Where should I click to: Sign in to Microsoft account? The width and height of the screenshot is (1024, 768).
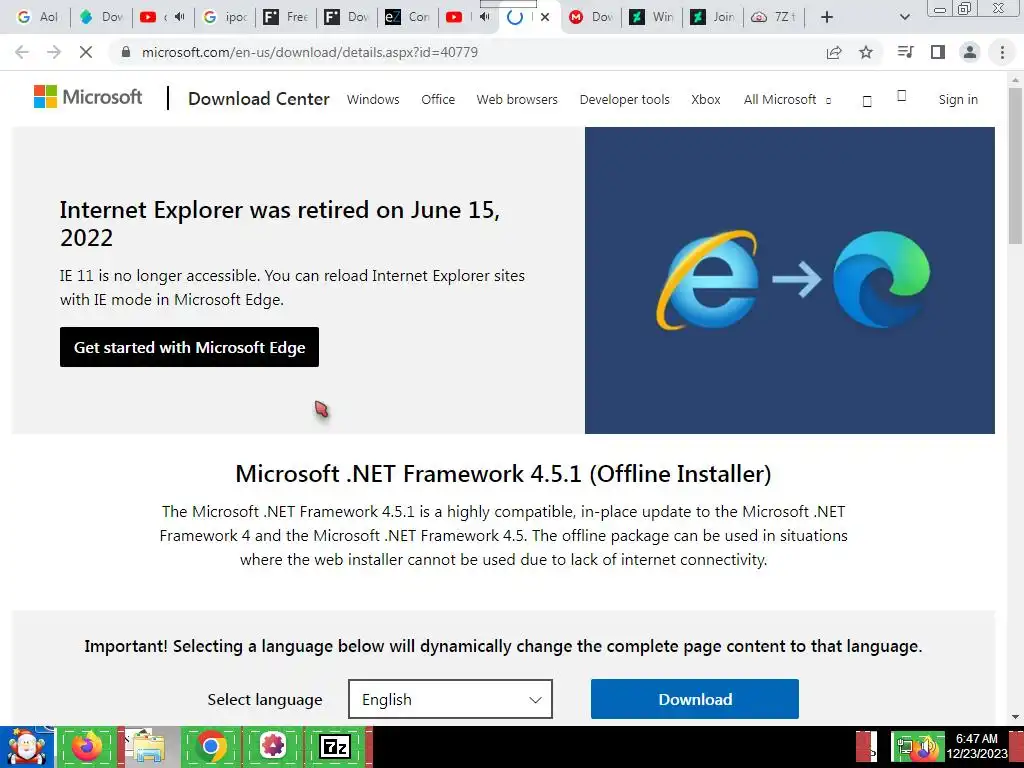coord(958,99)
